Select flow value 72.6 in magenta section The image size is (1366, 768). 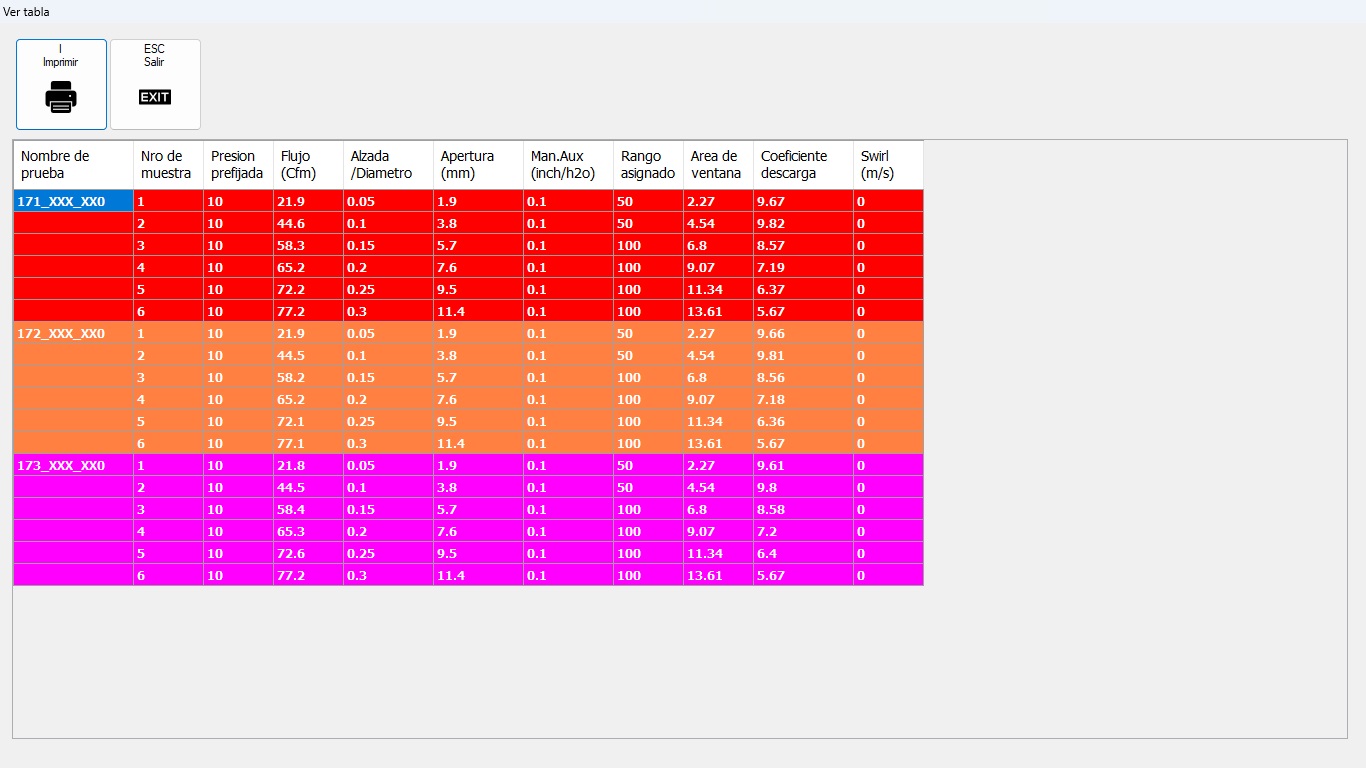tap(308, 553)
